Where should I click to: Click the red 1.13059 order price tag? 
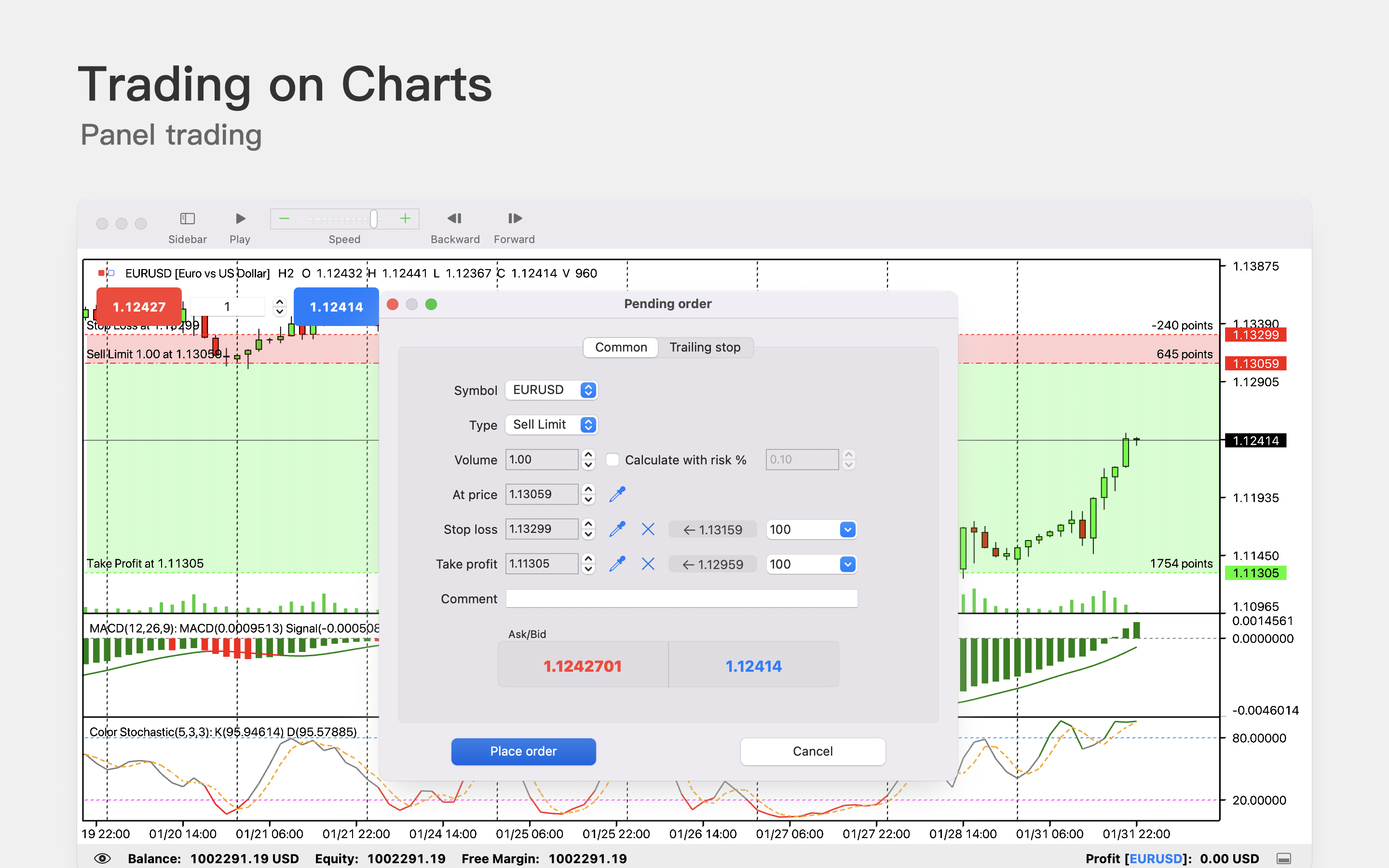(x=1255, y=364)
